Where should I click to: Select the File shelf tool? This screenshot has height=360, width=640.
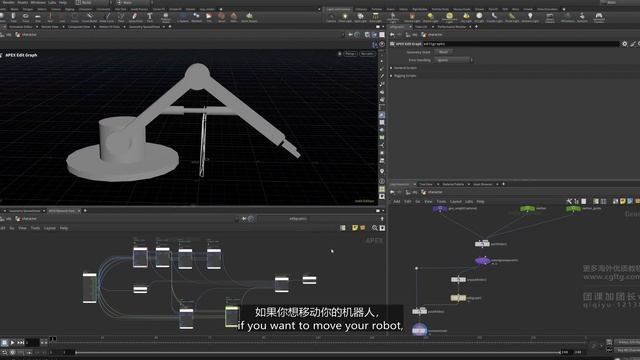tap(209, 17)
